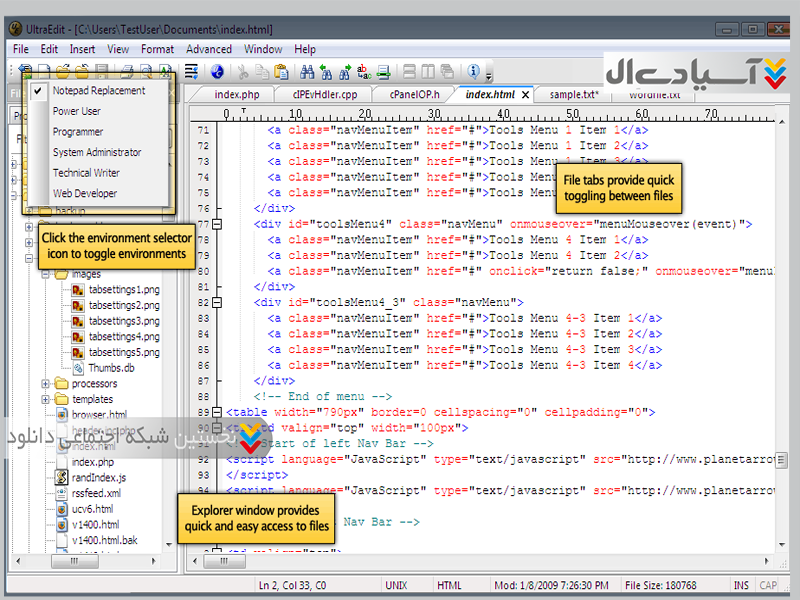Viewport: 800px width, 600px height.
Task: Click the blue help info icon
Action: [475, 71]
